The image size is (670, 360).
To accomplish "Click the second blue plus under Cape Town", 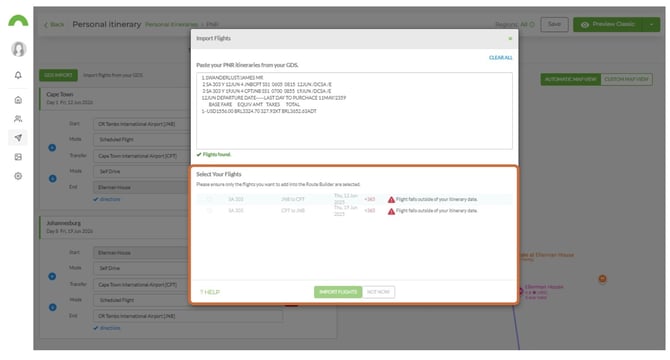I will point(53,179).
